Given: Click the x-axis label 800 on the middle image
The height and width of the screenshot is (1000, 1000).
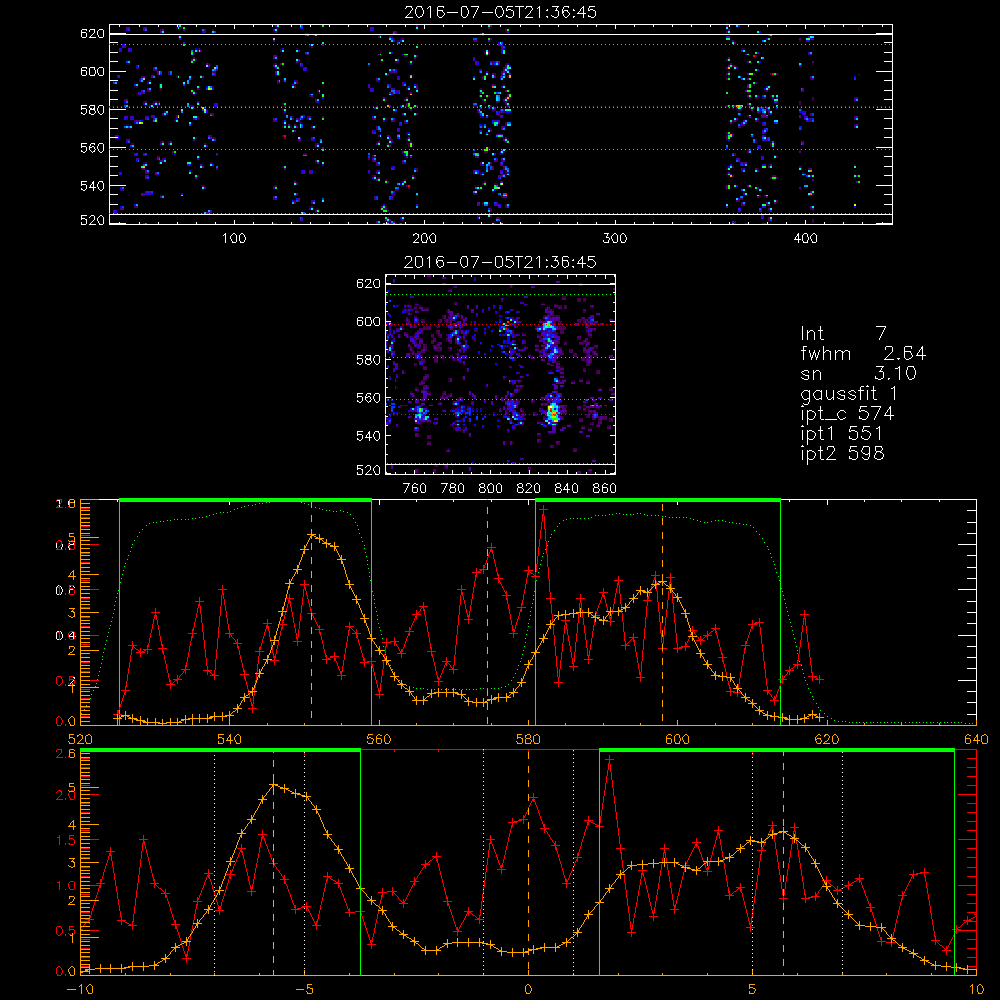Looking at the screenshot, I should click(x=490, y=489).
